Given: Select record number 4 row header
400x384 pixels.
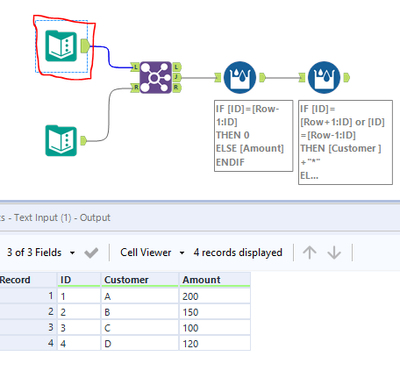Looking at the screenshot, I should pos(28,343).
